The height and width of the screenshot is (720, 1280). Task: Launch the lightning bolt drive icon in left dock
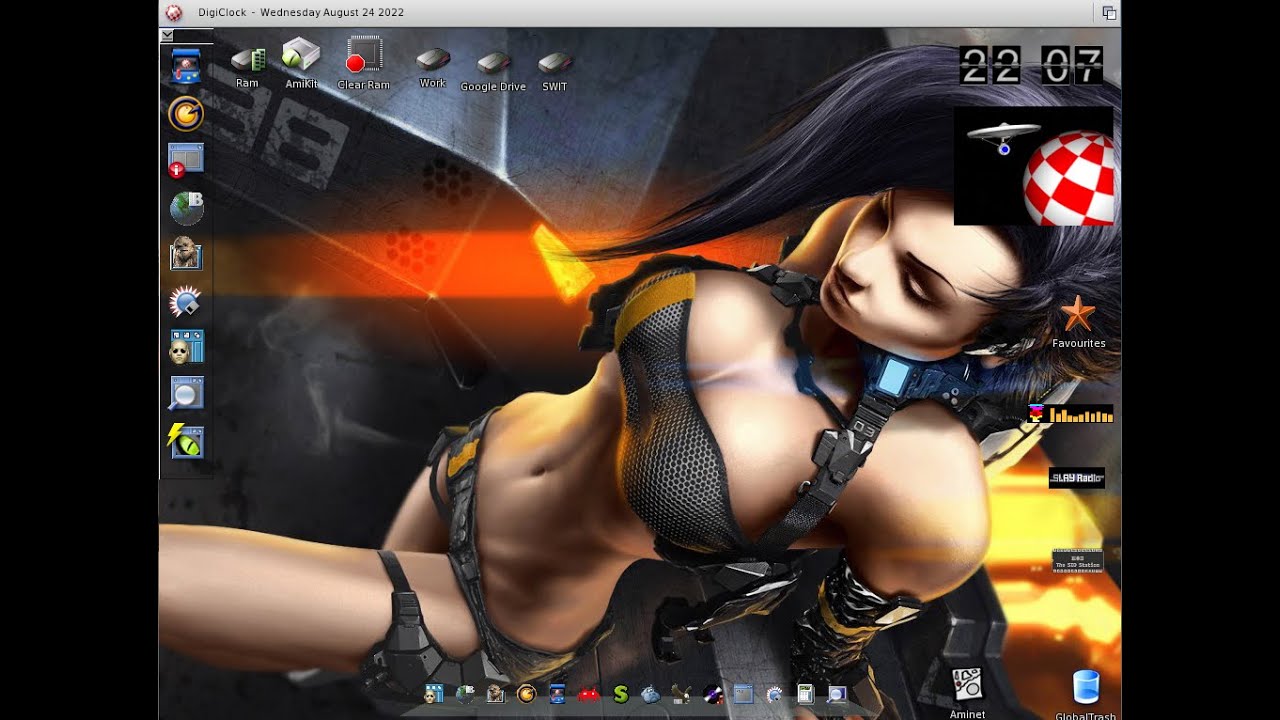click(186, 440)
